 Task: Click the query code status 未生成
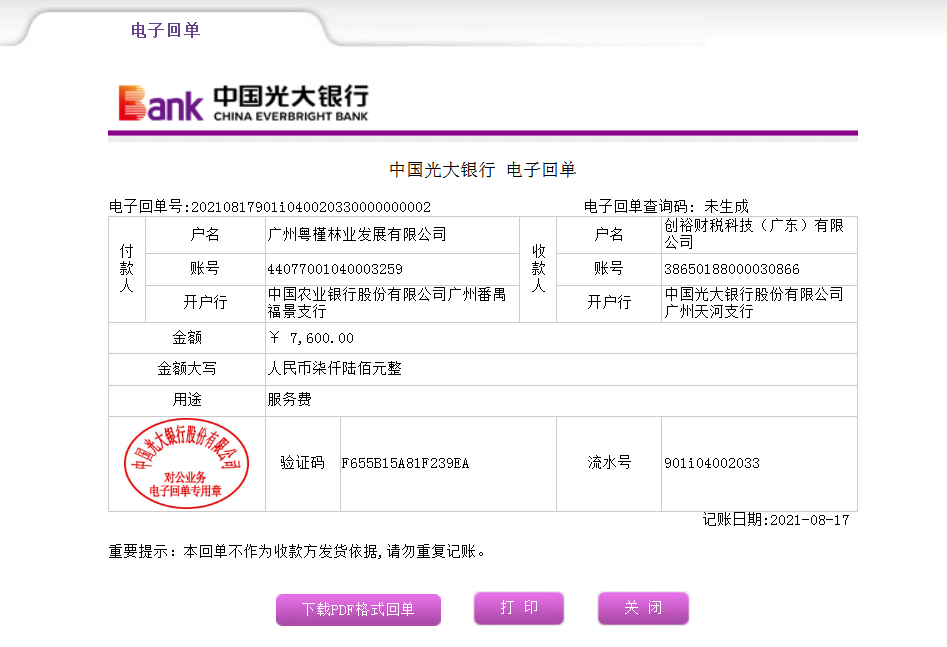point(727,207)
